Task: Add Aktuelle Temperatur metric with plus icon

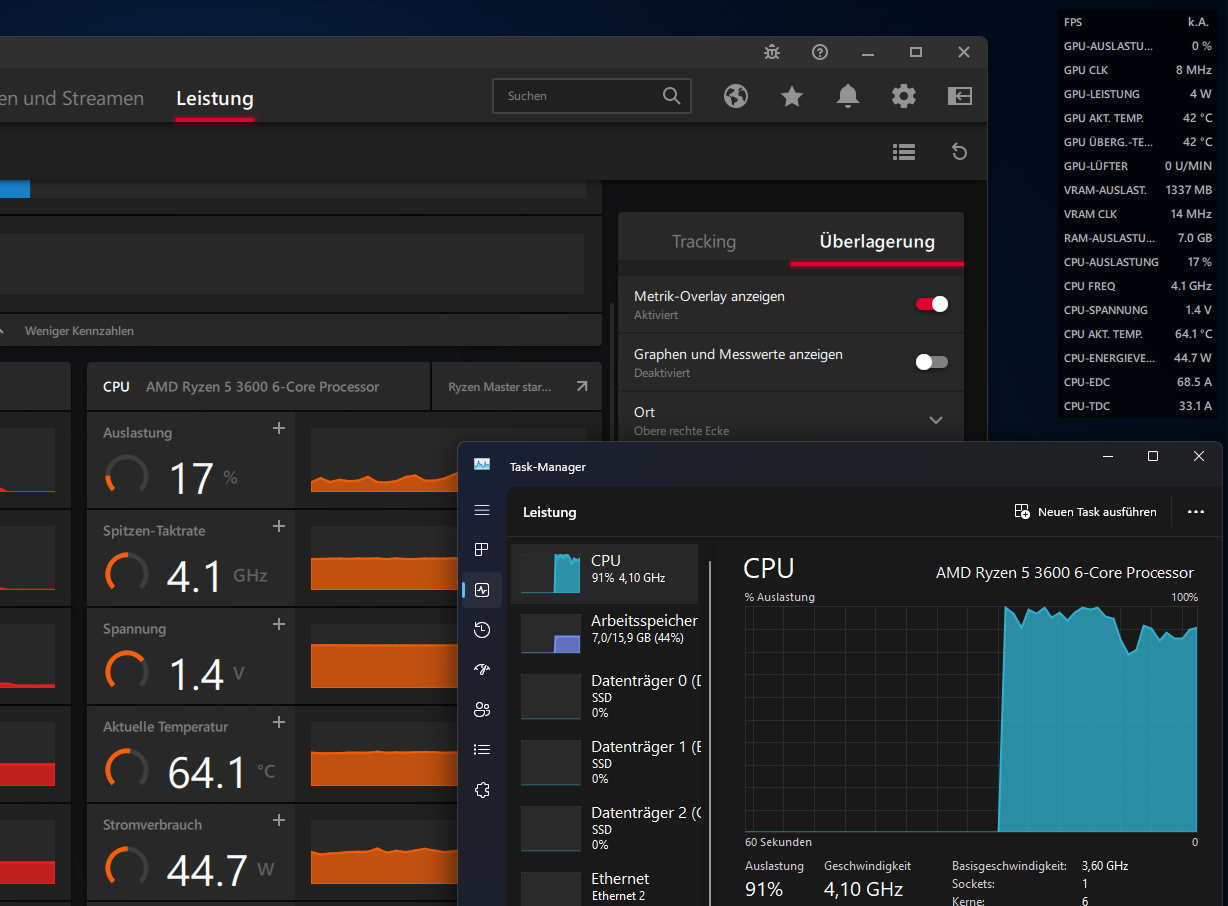Action: tap(279, 722)
